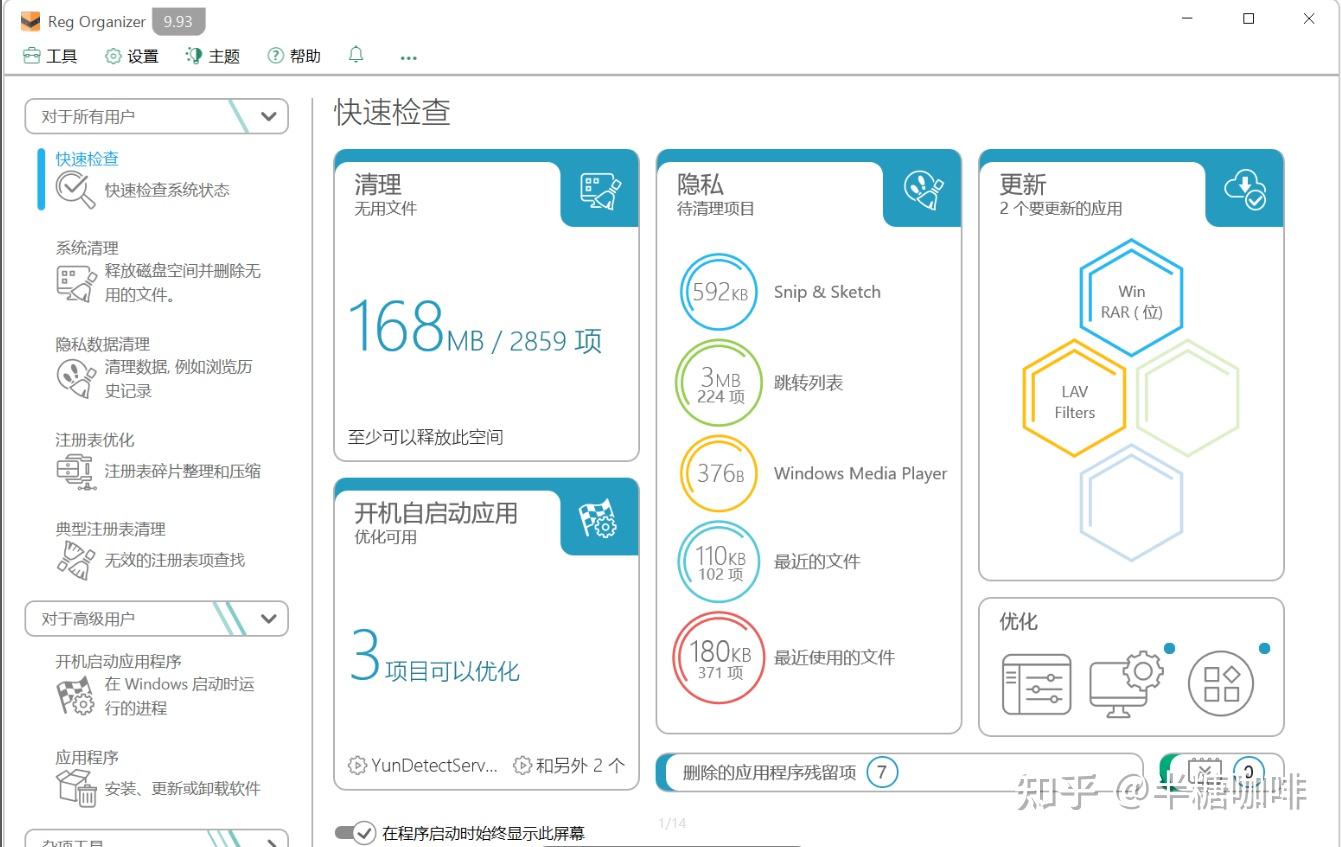Screen dimensions: 1341x847
Task: Click the 注册表优化 sidebar icon
Action: [x=75, y=470]
